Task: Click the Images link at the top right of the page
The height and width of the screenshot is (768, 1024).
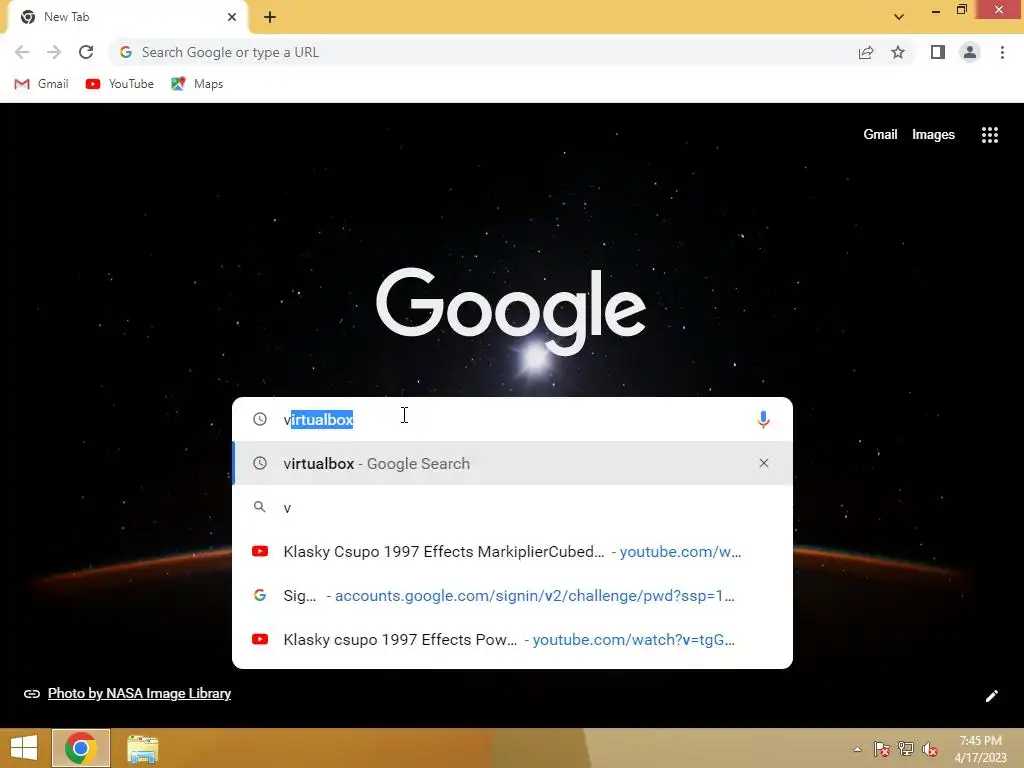Action: [933, 135]
